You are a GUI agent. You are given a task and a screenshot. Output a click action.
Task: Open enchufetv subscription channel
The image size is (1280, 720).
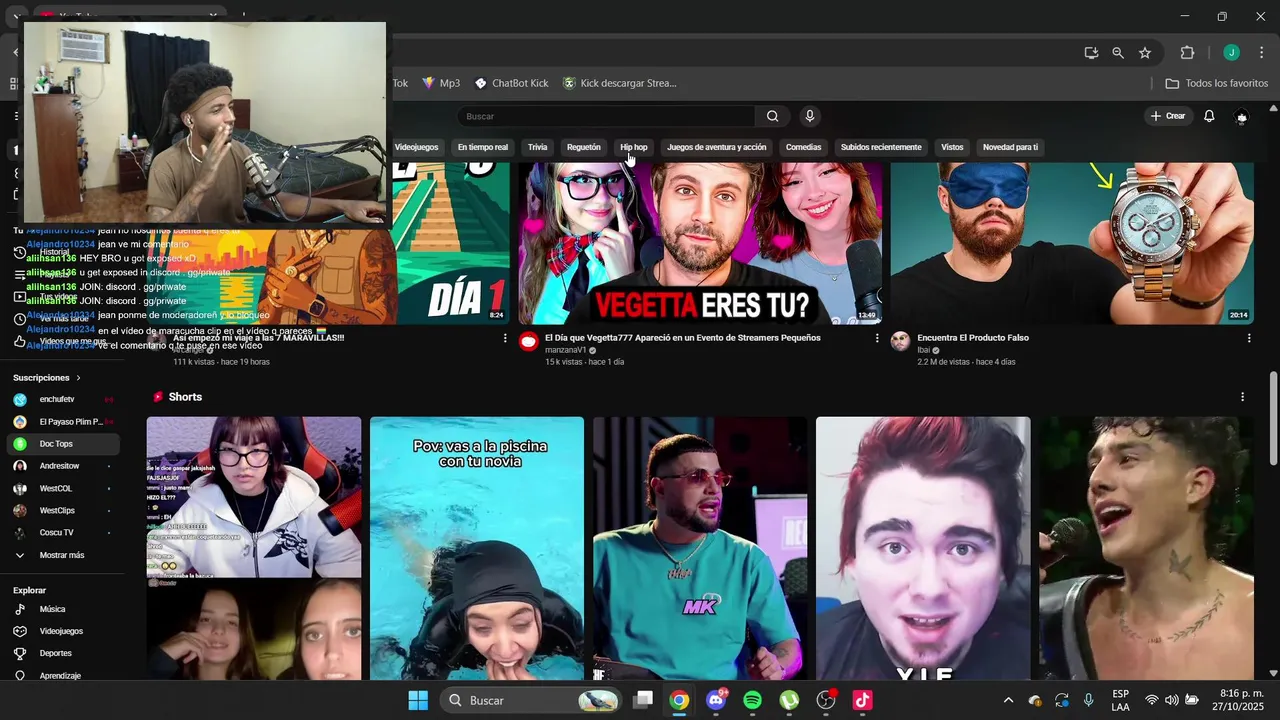tap(62, 400)
